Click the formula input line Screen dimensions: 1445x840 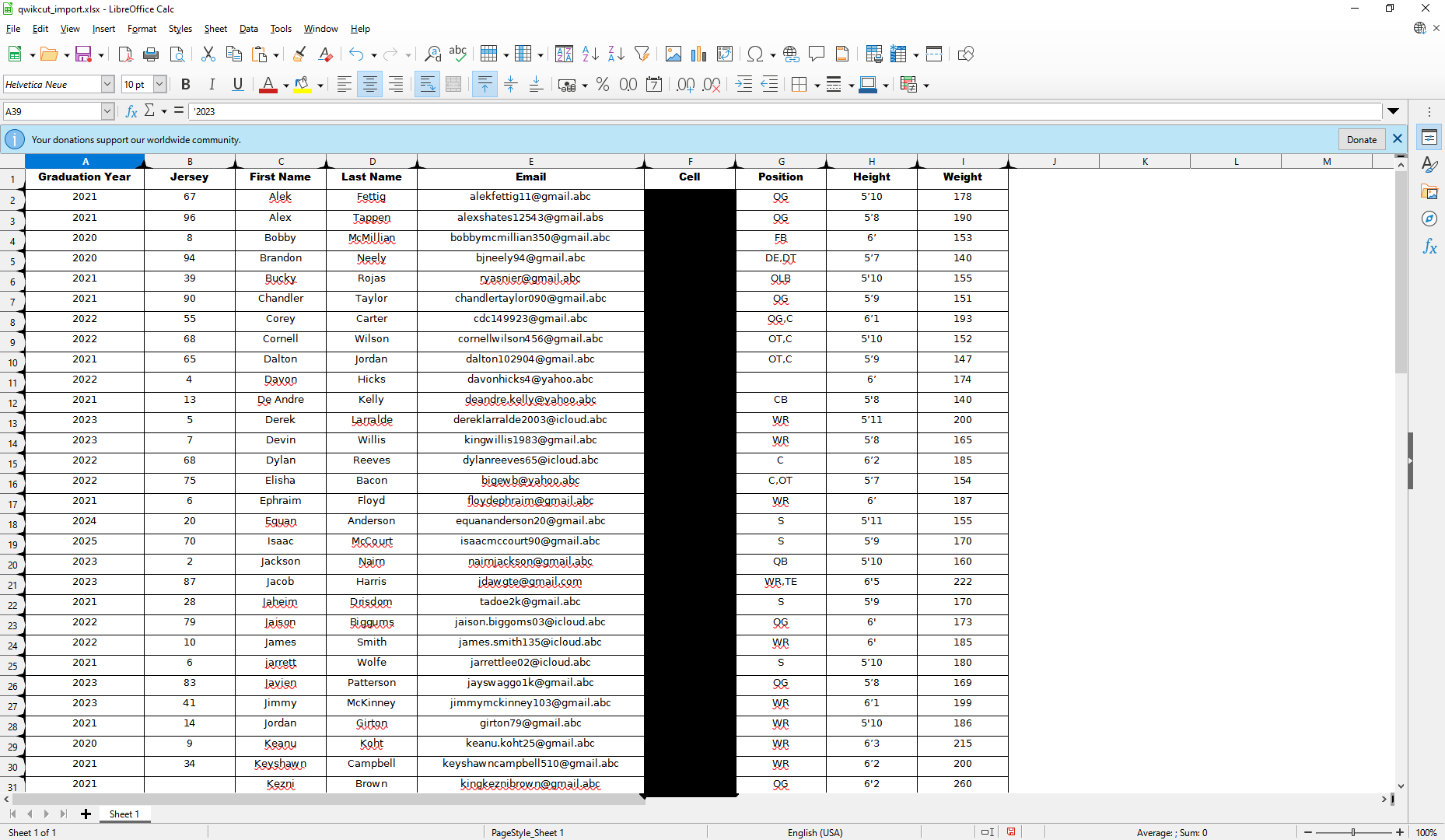point(785,111)
